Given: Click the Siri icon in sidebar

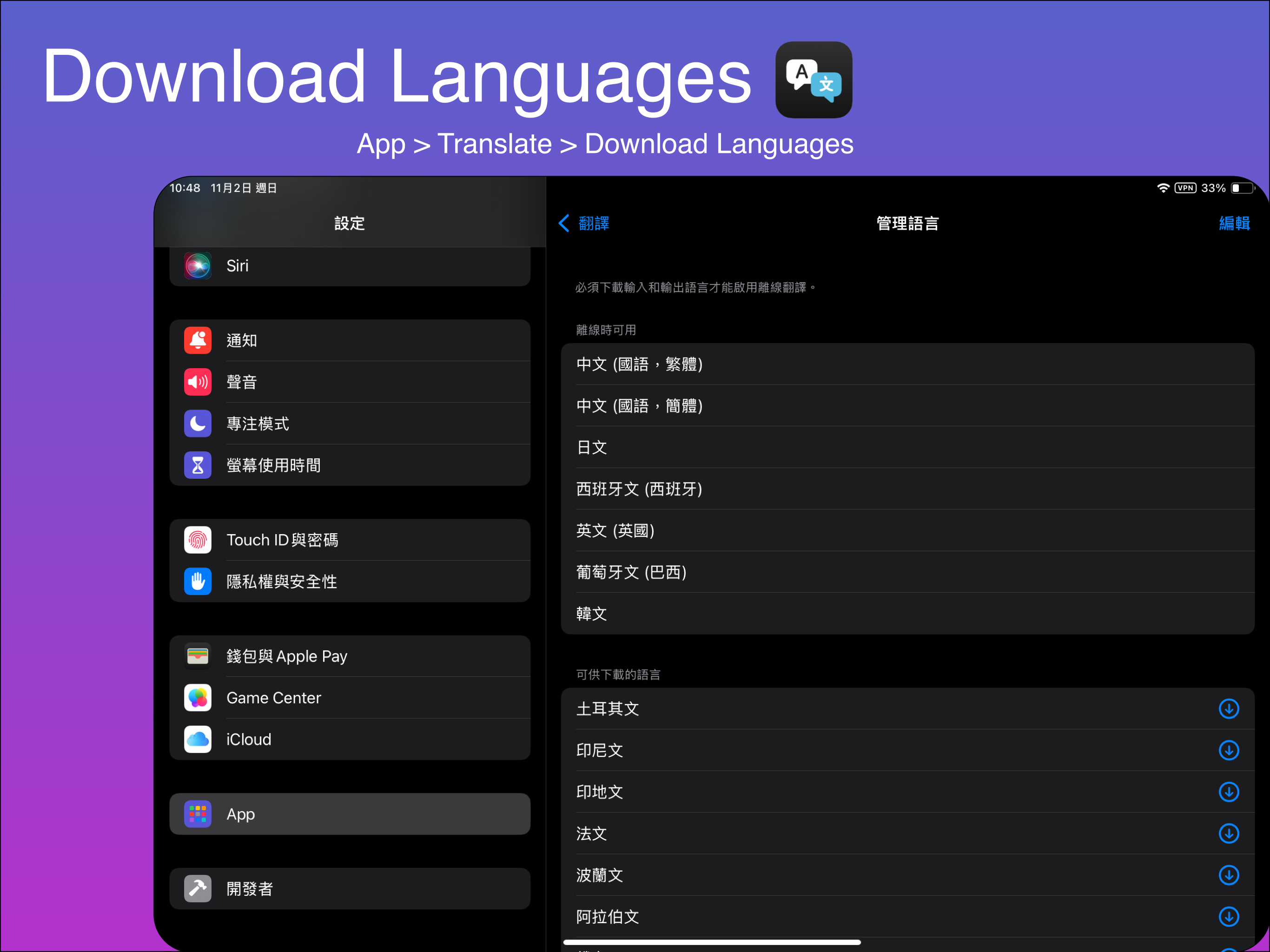Looking at the screenshot, I should point(198,266).
